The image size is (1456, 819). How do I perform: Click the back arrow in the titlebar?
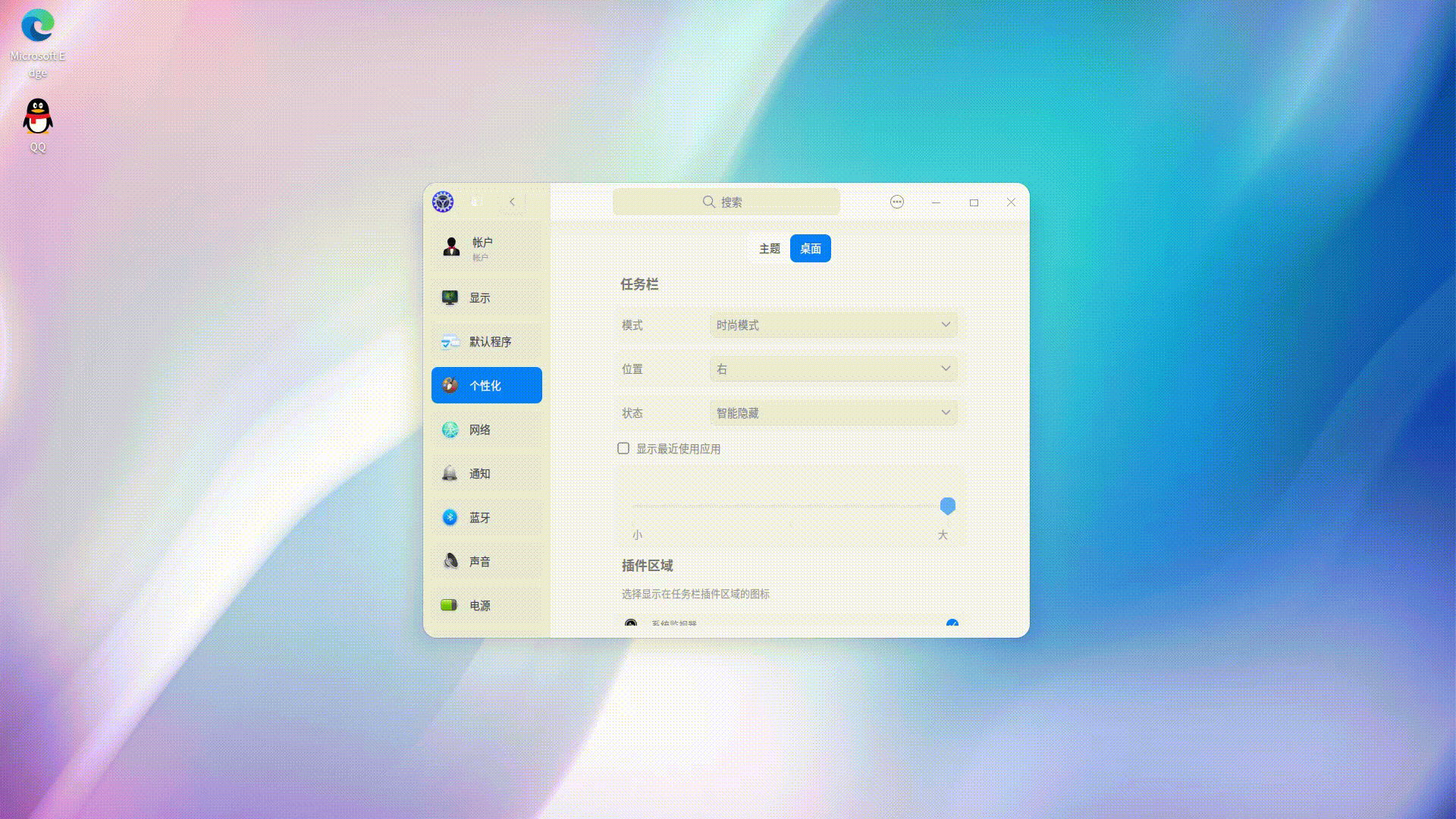pos(513,202)
